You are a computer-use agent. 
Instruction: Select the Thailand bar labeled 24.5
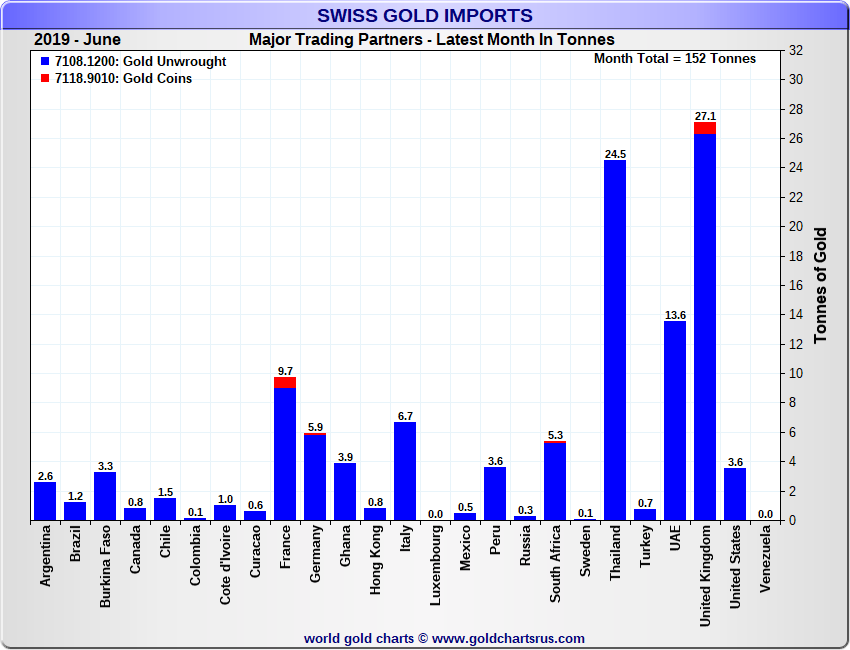point(615,340)
